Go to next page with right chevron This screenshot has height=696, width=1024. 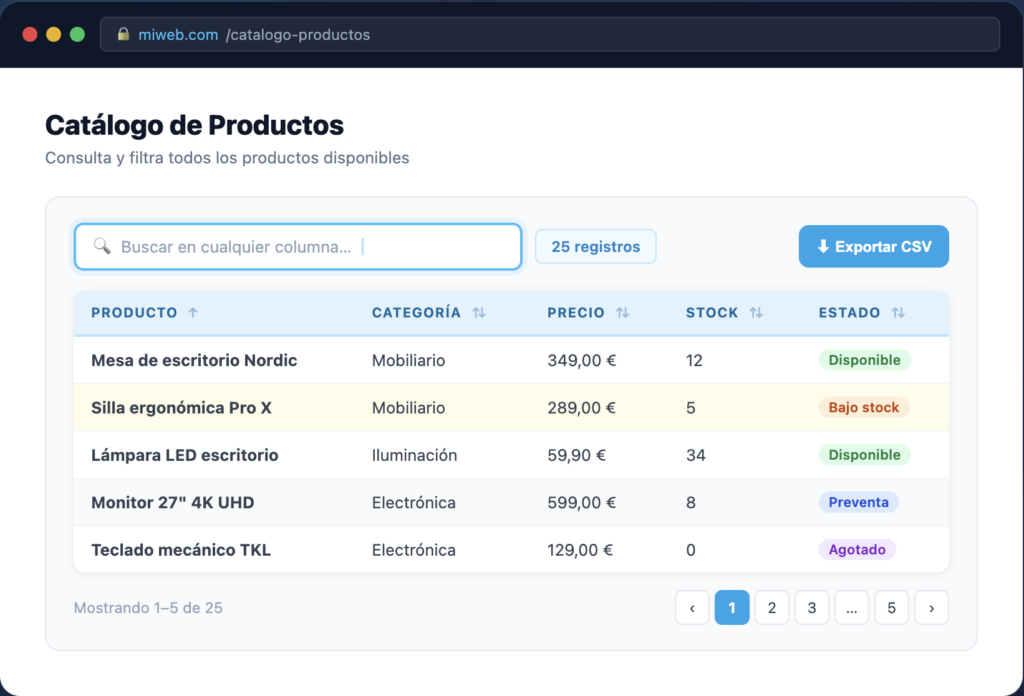[x=931, y=607]
